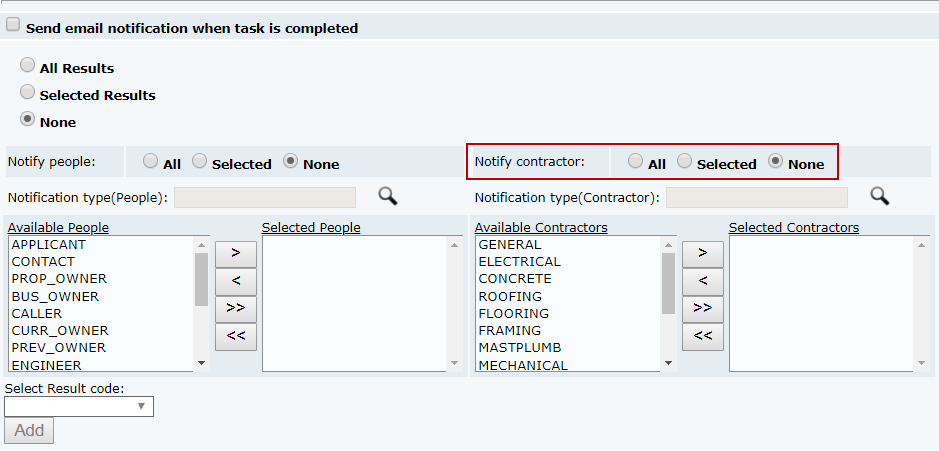The height and width of the screenshot is (451, 939).
Task: Click the Contractor notification type search magnifier
Action: [x=879, y=196]
